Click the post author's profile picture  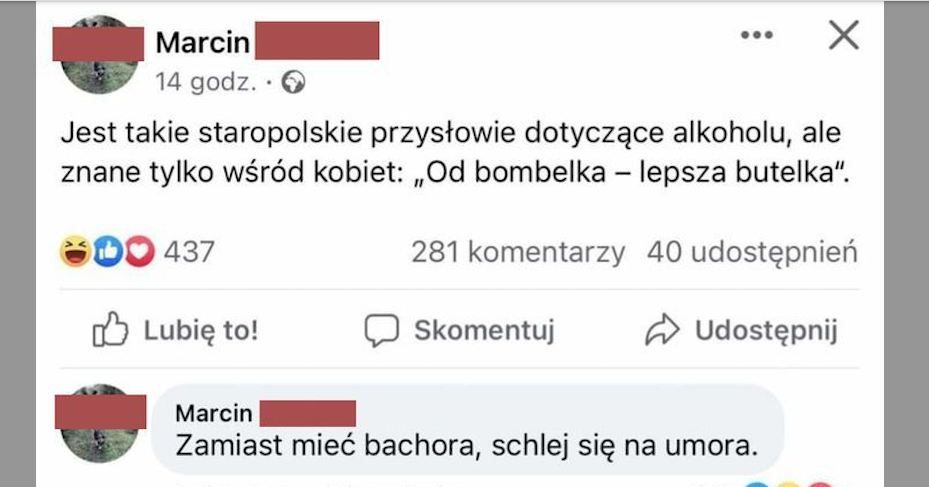click(x=100, y=56)
